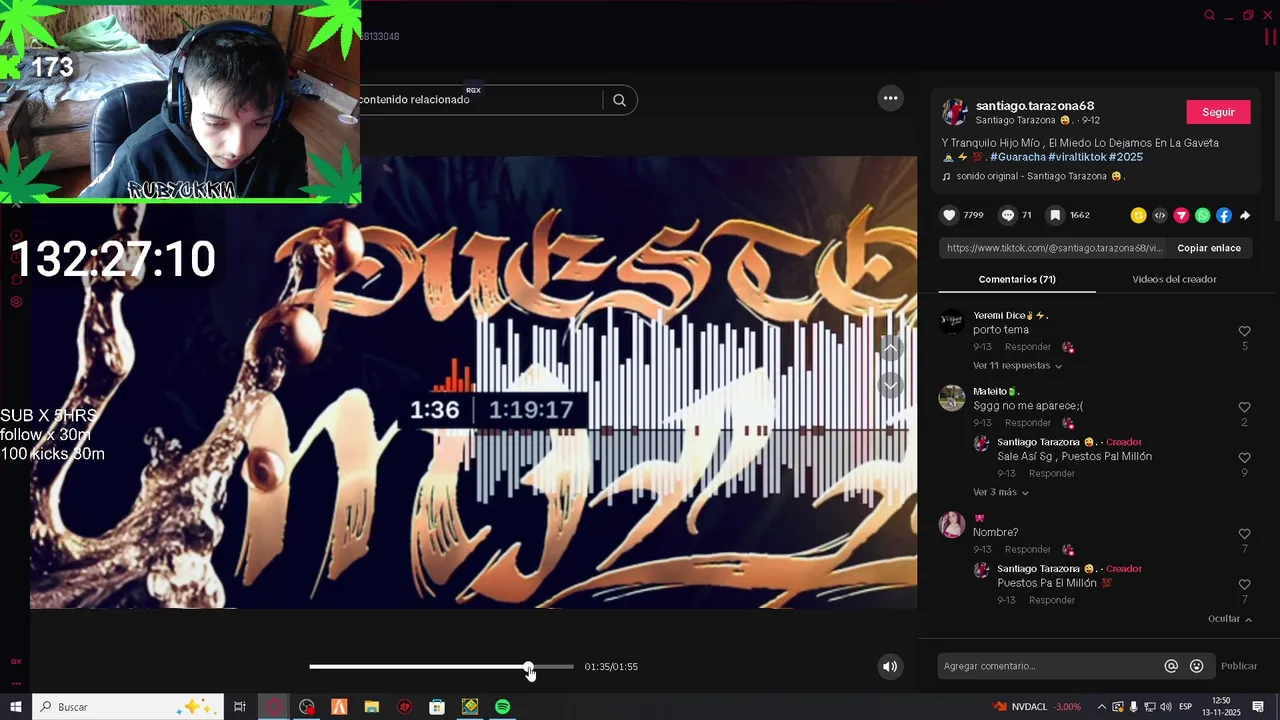Click the search magnifier icon
The height and width of the screenshot is (720, 1280).
[619, 100]
